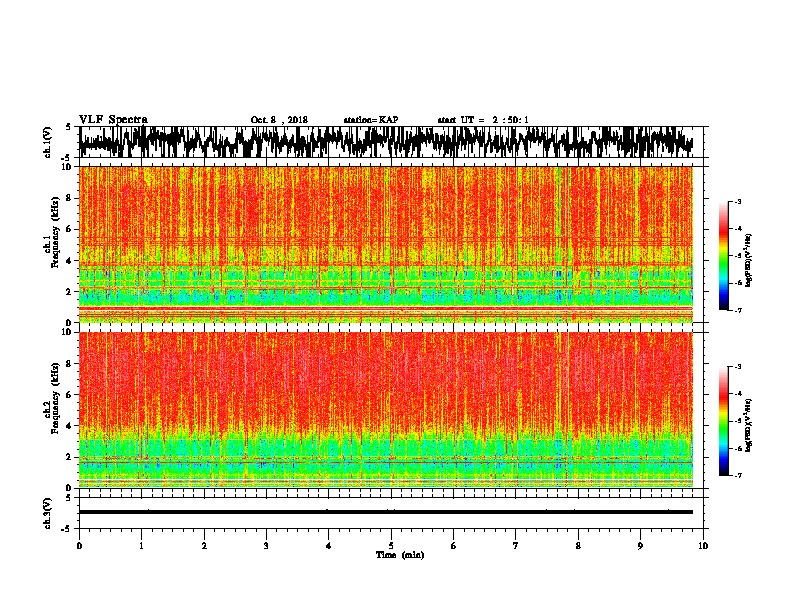Image resolution: width=792 pixels, height=612 pixels.
Task: Click time axis tick label '3'
Action: click(x=266, y=546)
